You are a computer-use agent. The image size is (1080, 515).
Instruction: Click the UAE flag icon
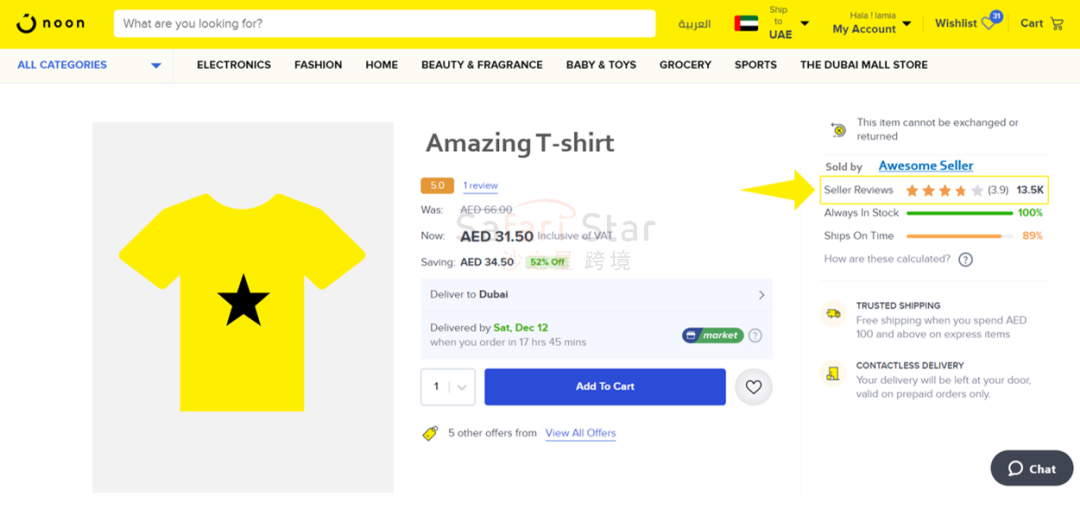[746, 23]
